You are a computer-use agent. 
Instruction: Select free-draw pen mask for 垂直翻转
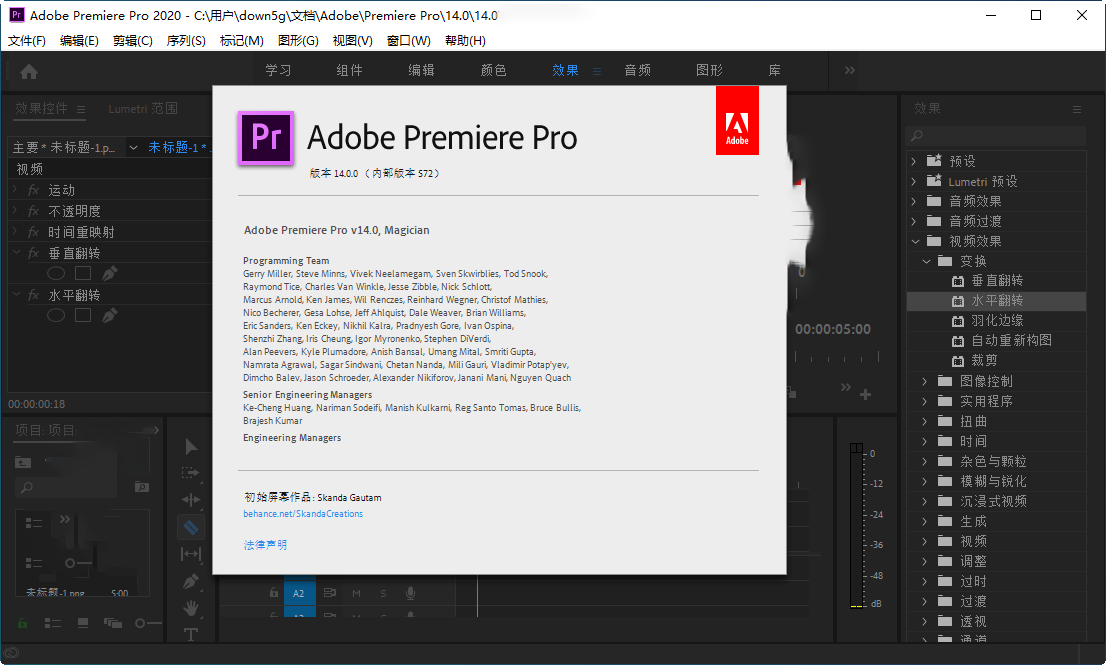pos(109,274)
